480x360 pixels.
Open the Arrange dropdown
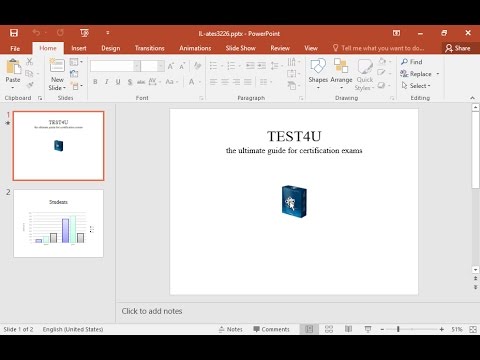point(341,74)
